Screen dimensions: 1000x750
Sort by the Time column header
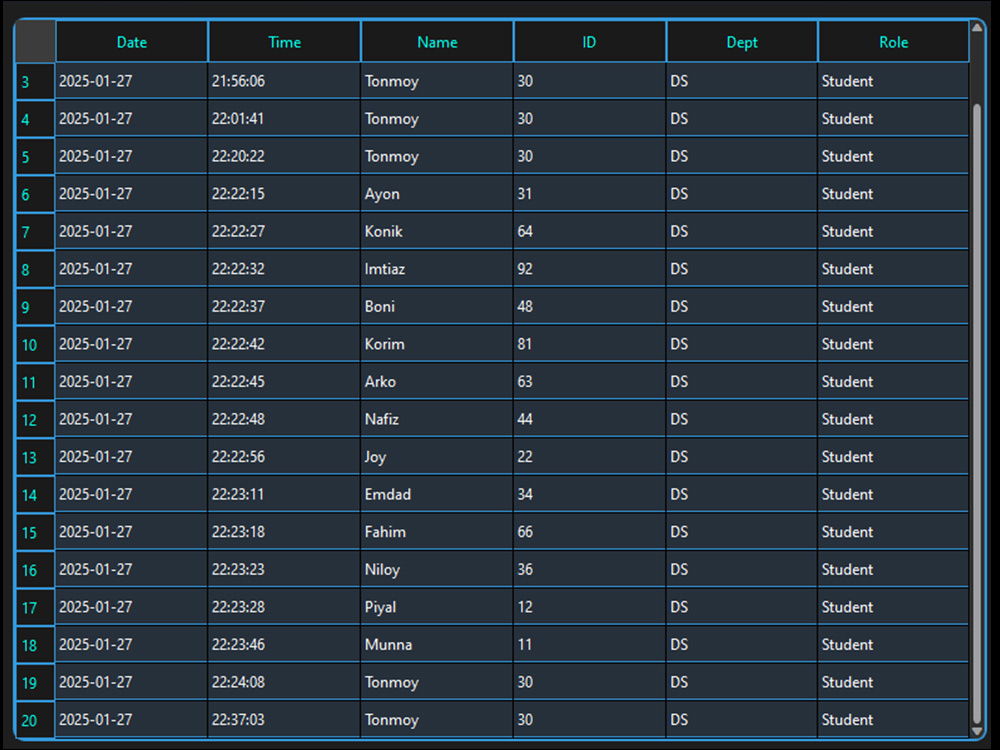point(284,42)
